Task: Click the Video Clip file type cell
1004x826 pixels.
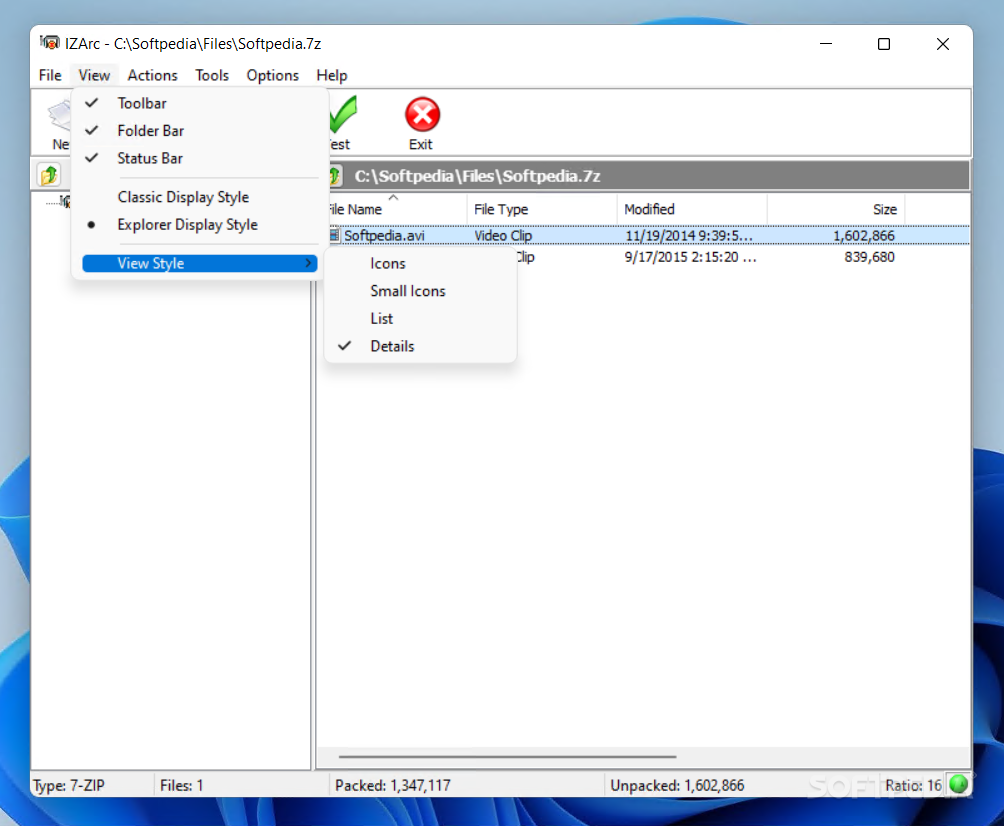Action: click(503, 236)
